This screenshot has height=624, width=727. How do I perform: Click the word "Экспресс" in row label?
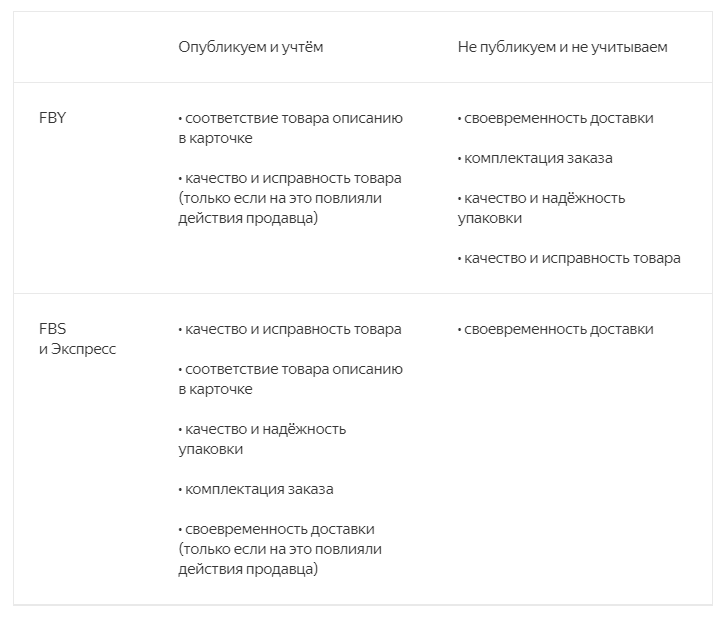84,349
